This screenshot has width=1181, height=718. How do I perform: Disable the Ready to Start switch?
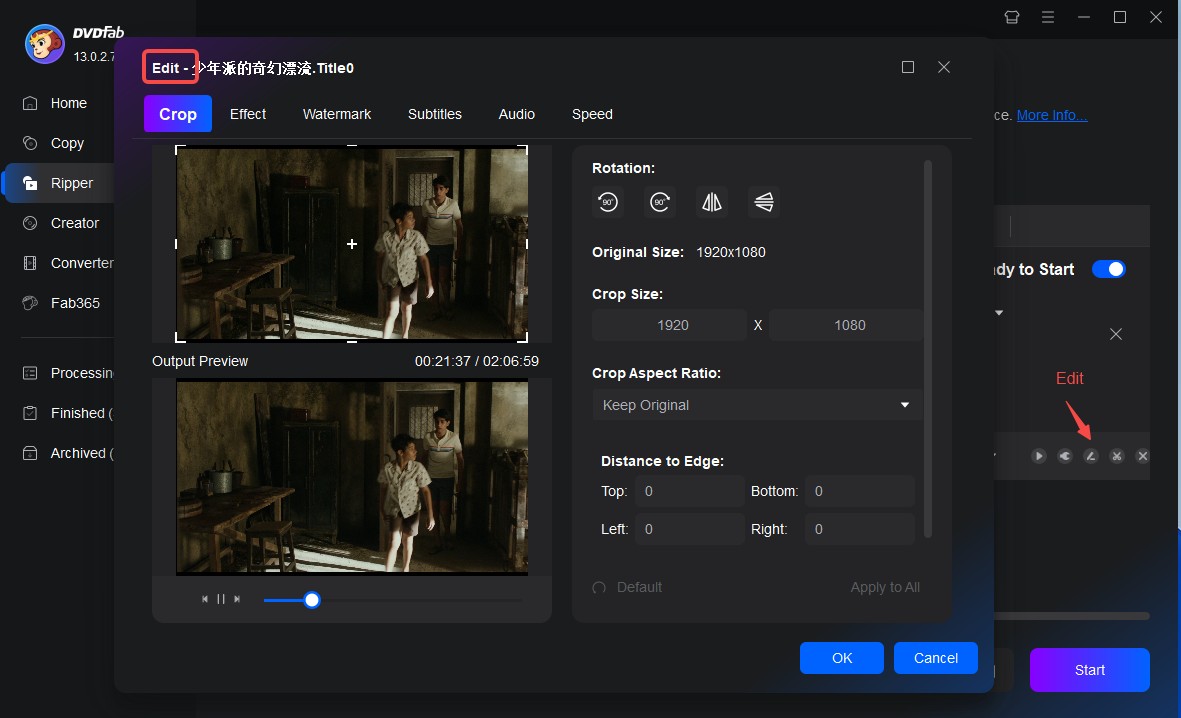[x=1109, y=268]
